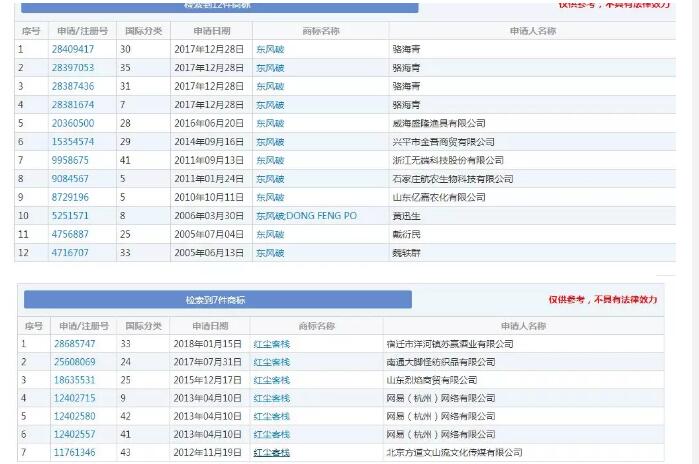Viewport: 699px width, 464px height.
Task: Open registration number 8729196
Action: (70, 197)
